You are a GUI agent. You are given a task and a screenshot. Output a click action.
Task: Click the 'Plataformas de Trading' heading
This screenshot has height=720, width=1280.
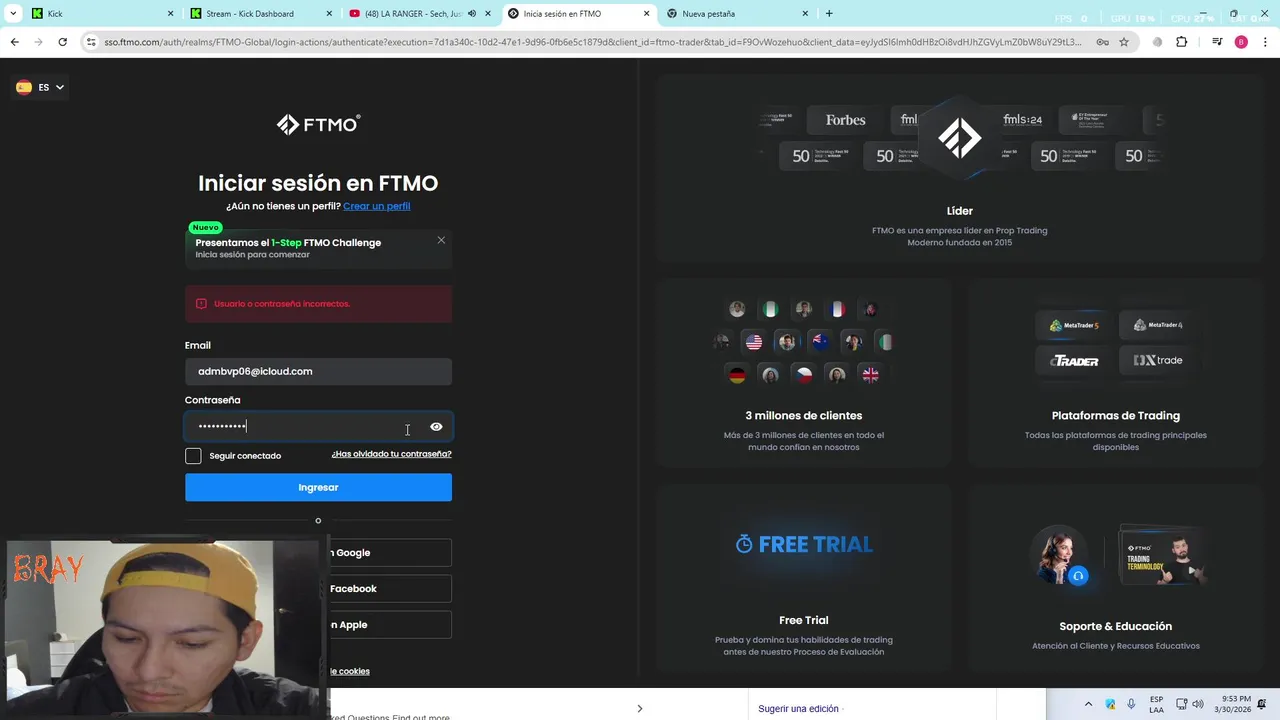tap(1115, 416)
